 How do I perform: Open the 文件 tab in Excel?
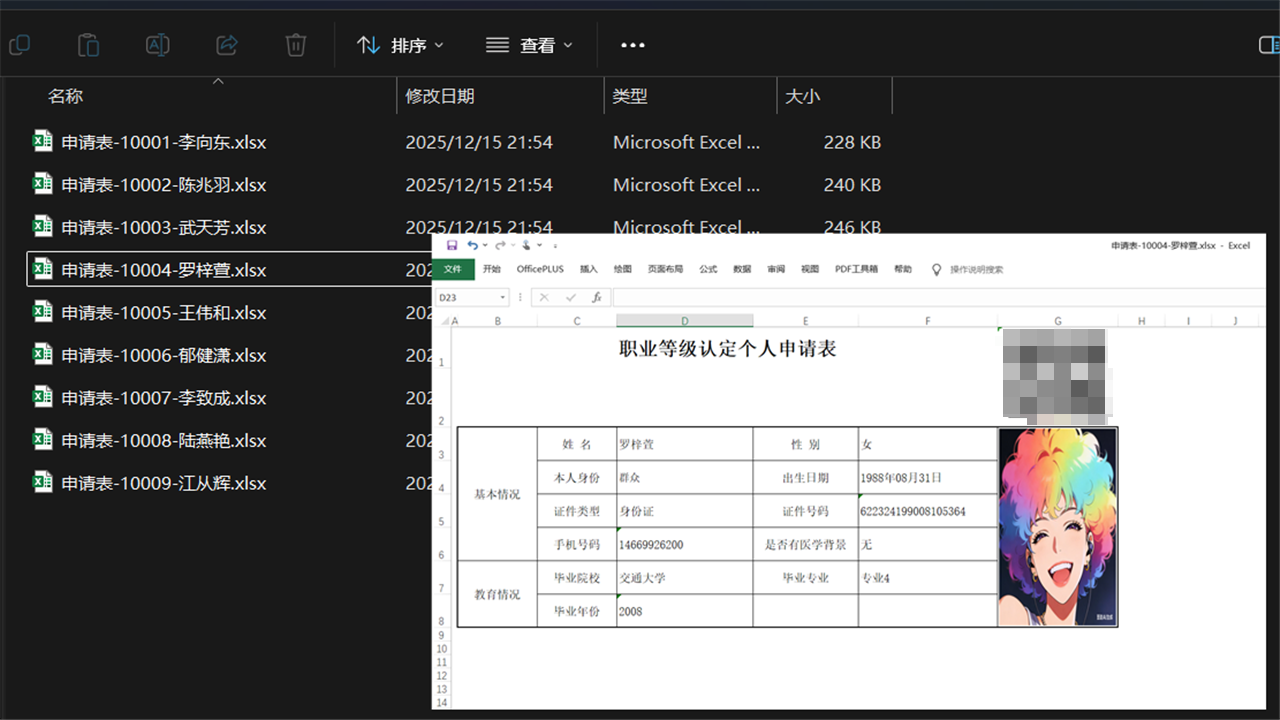[453, 269]
